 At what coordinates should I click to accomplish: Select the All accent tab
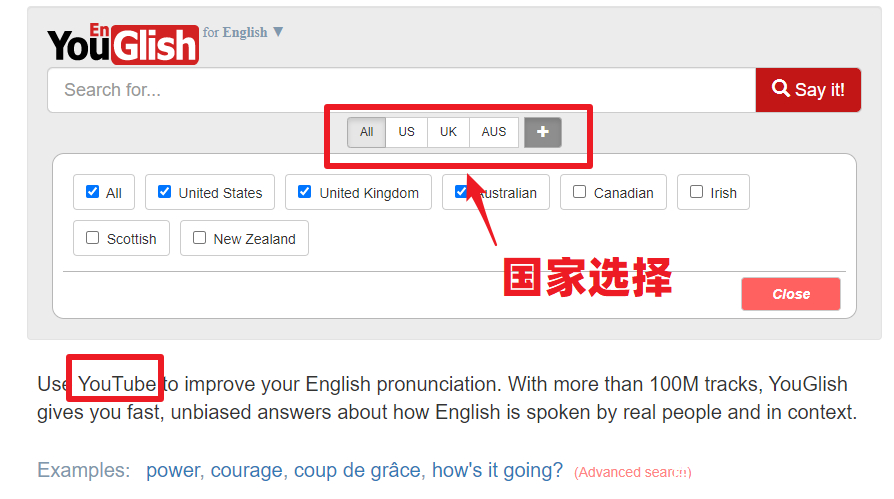coord(366,132)
